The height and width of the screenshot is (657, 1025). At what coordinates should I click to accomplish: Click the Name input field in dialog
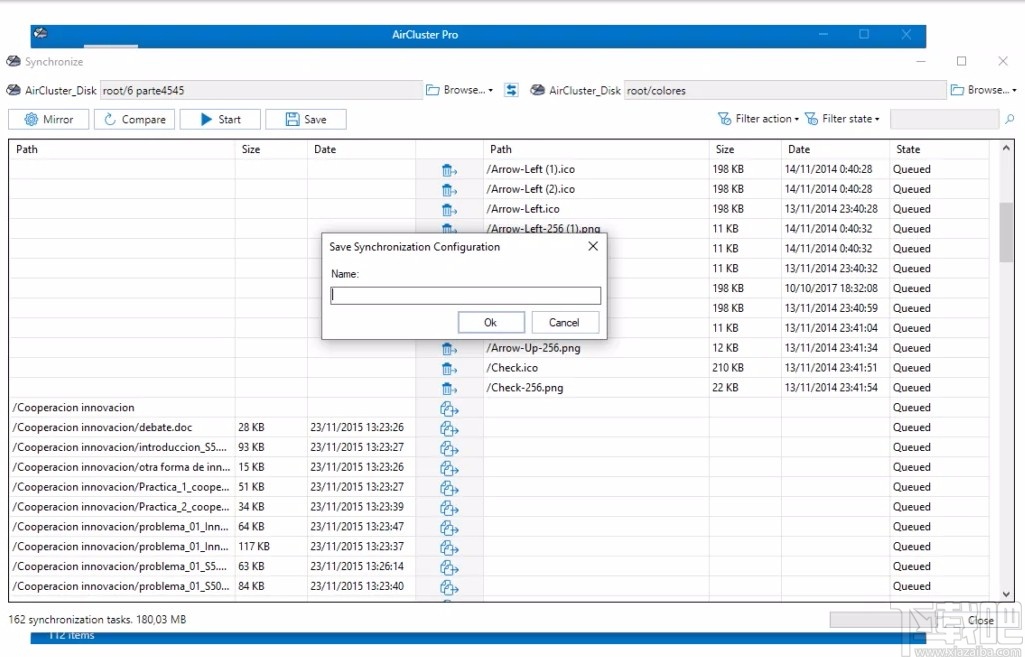[465, 295]
